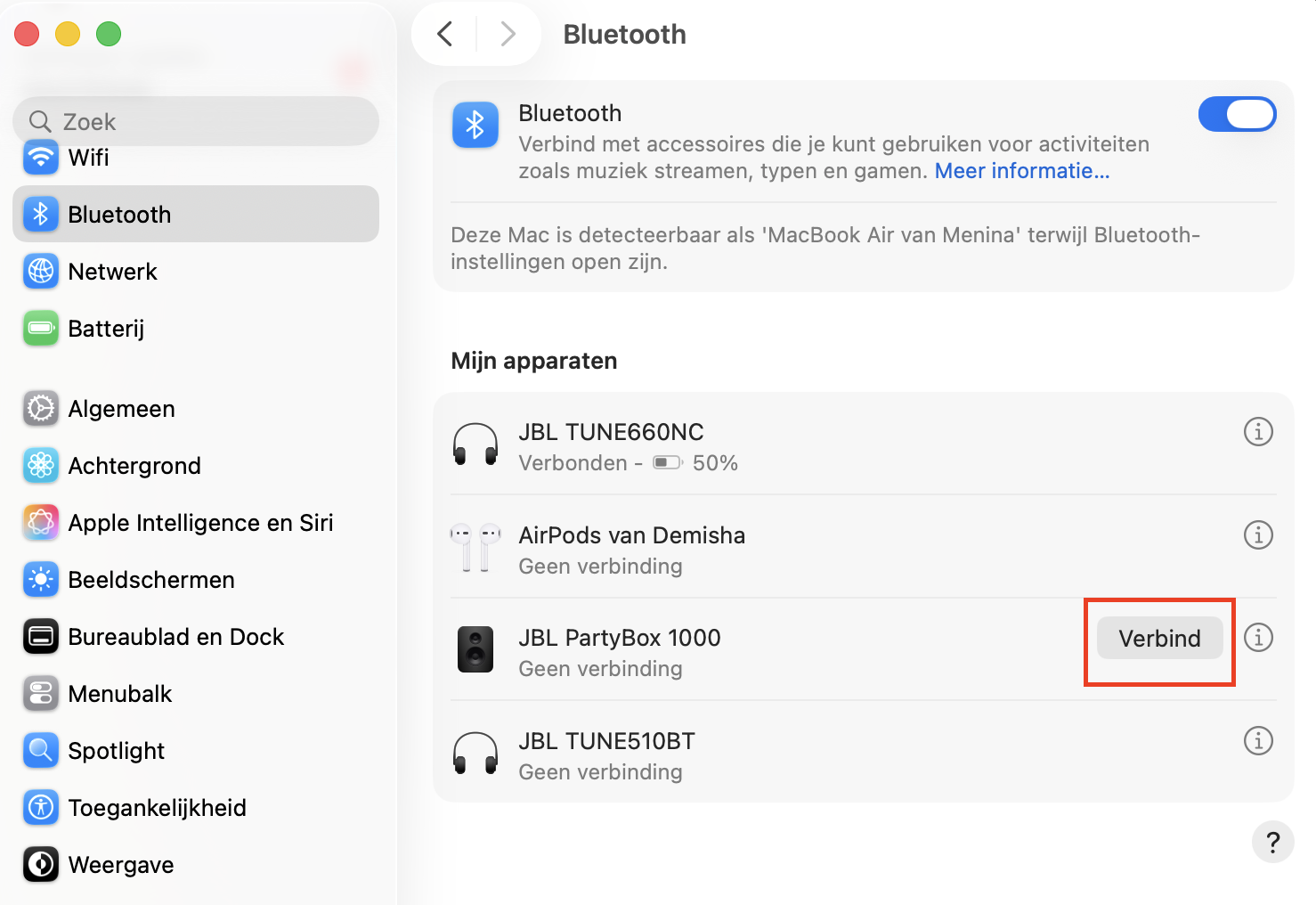Disable Bluetooth with the toggle switch
This screenshot has width=1316, height=905.
[x=1237, y=114]
